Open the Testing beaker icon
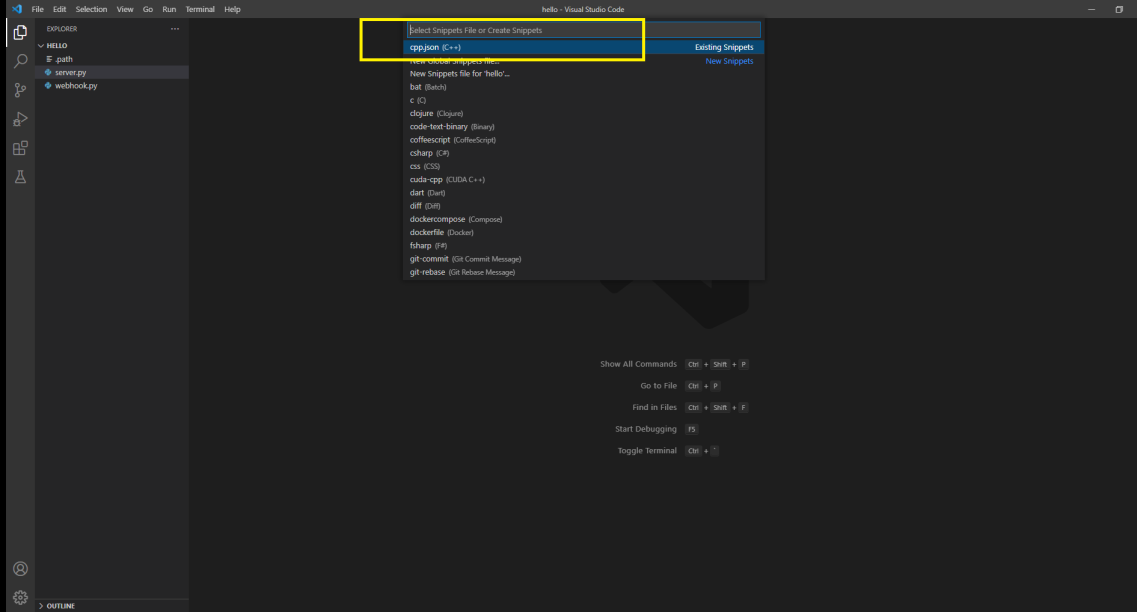1137x612 pixels. tap(19, 177)
